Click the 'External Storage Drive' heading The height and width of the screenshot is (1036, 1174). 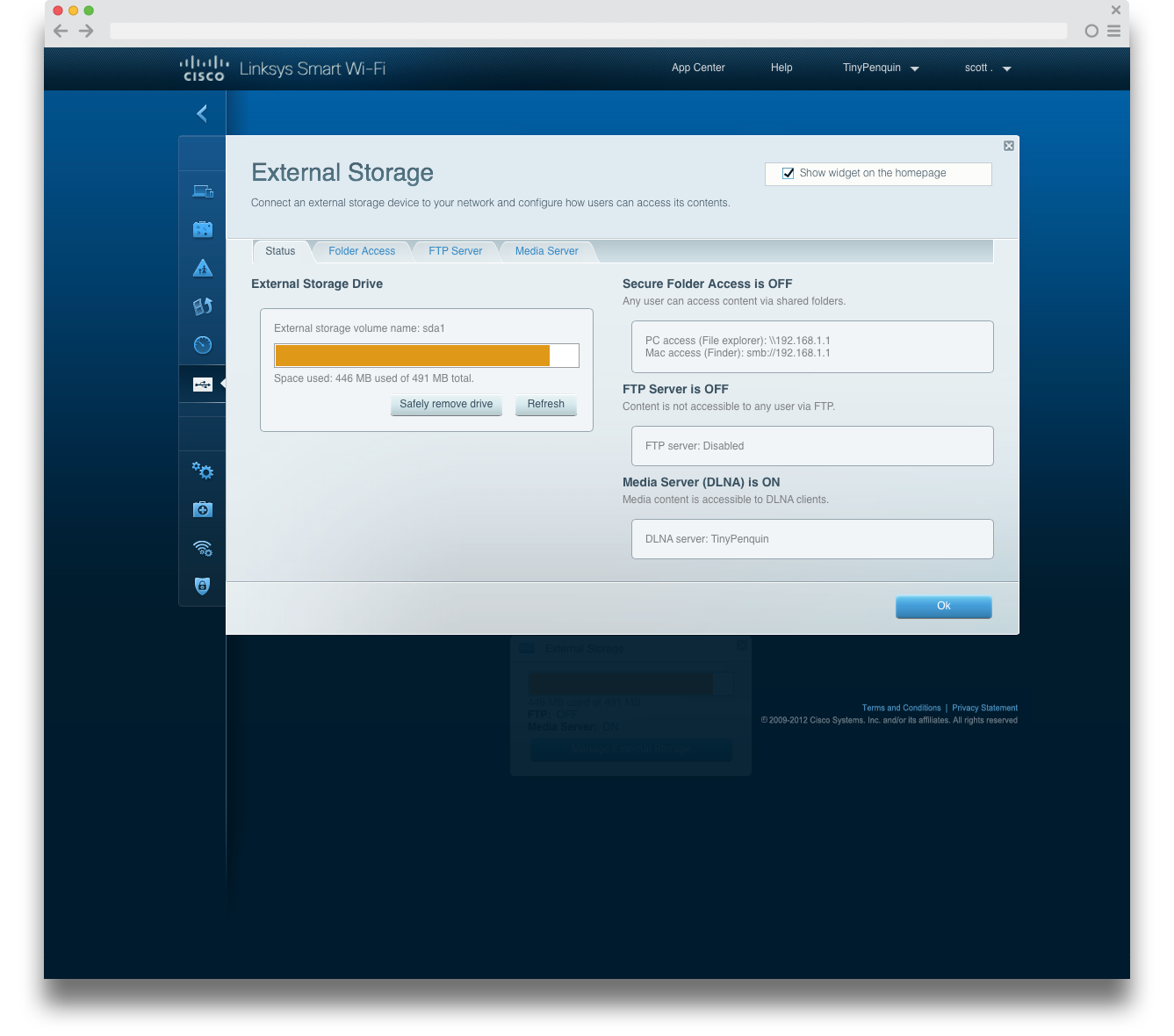317,284
